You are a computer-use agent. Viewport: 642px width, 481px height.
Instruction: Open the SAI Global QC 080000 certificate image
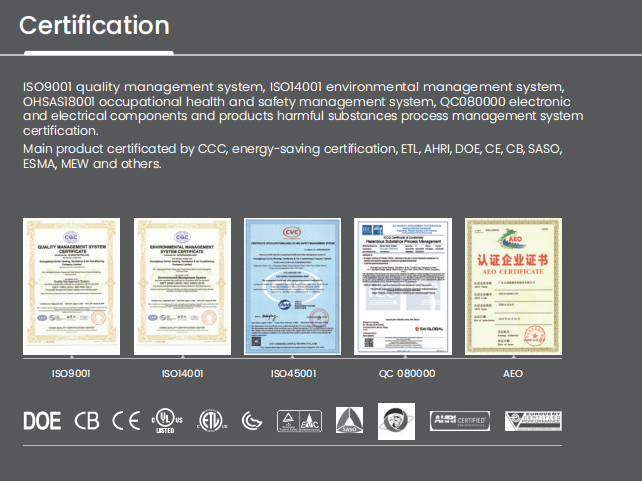403,286
